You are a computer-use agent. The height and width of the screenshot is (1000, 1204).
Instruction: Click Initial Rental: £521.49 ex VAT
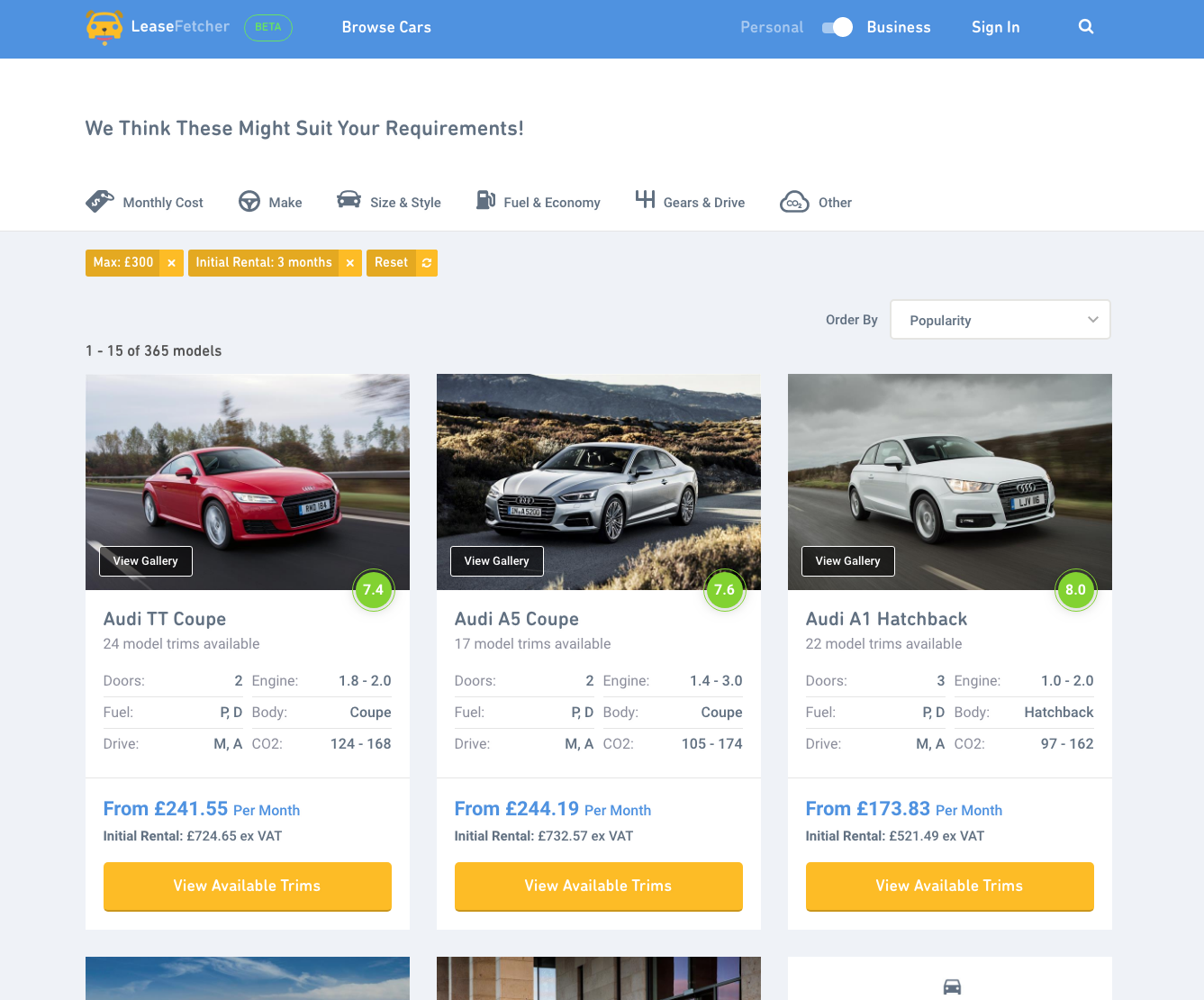click(895, 836)
